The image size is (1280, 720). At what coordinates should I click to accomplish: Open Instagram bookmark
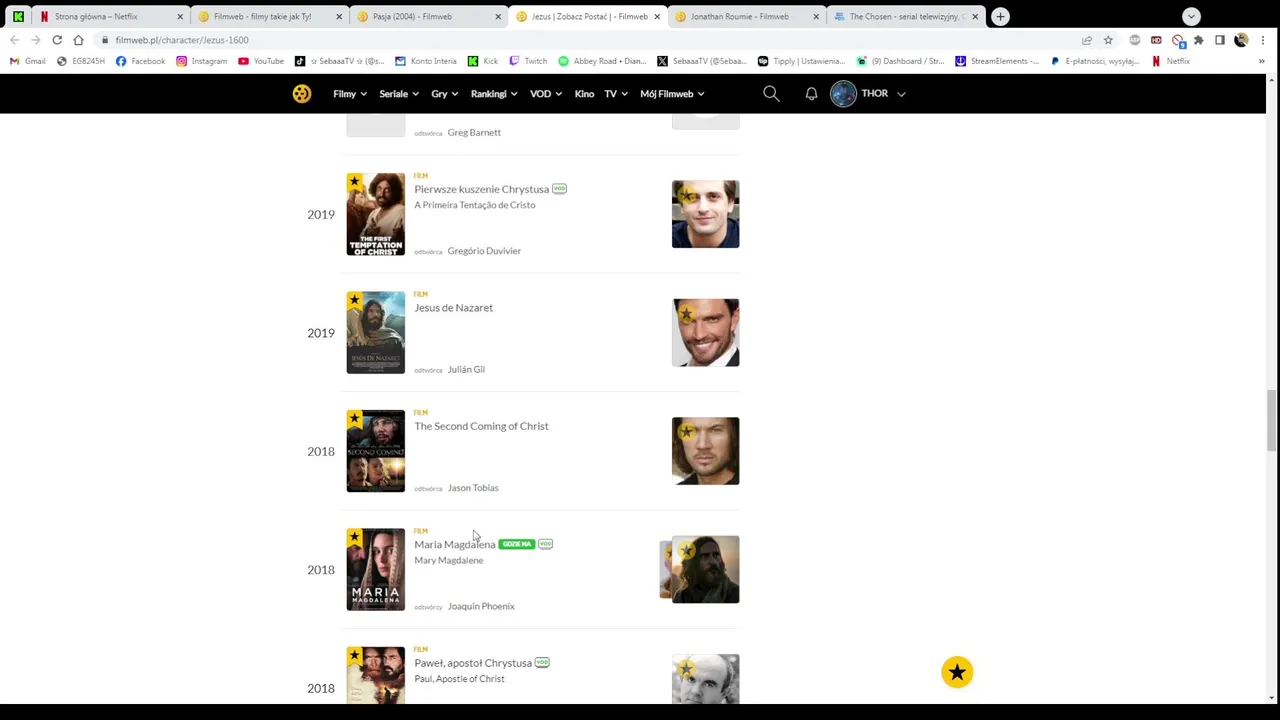[x=201, y=61]
